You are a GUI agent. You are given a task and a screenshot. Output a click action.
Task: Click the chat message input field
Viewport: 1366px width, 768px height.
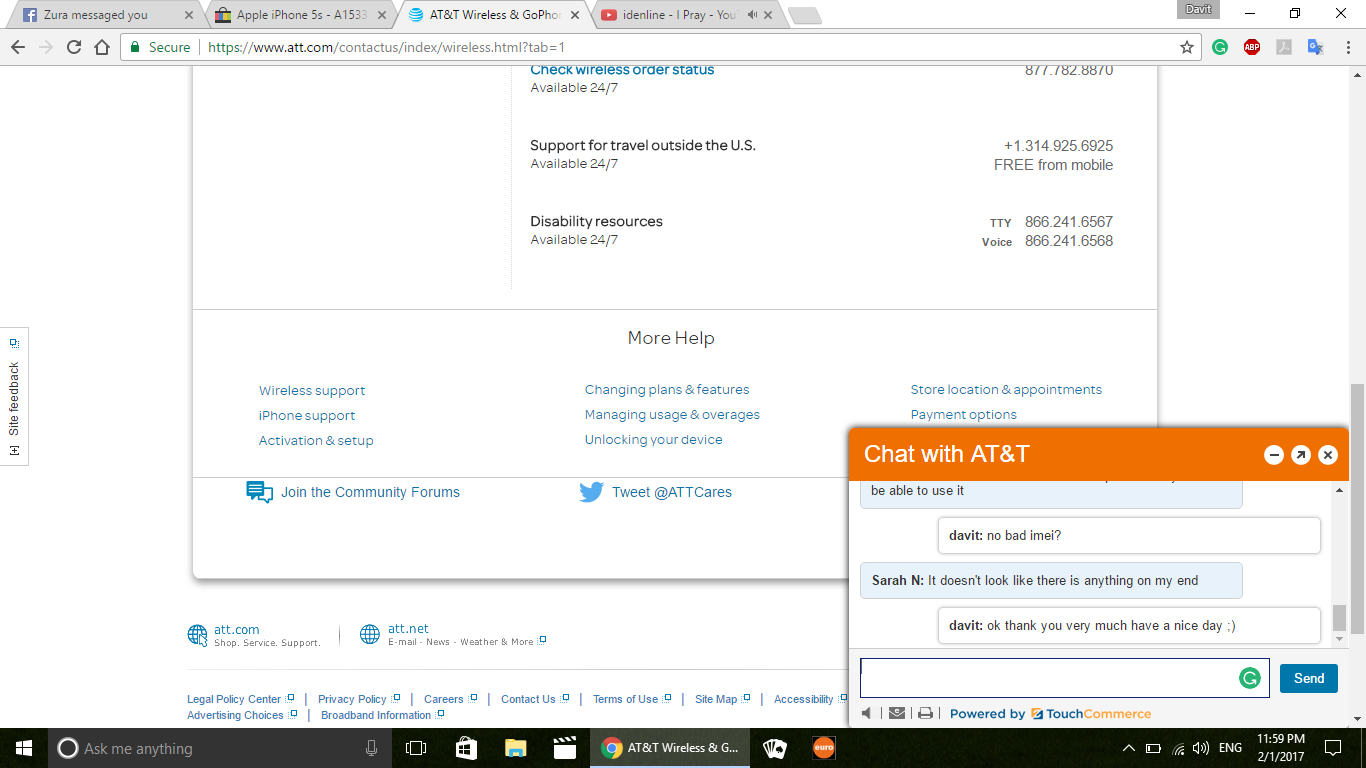click(1065, 678)
